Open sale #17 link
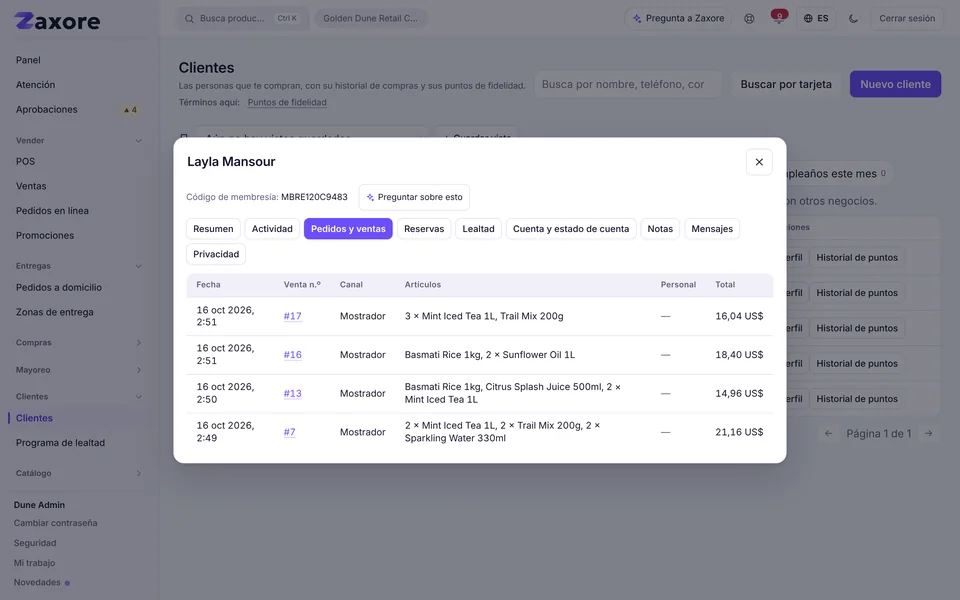 click(x=293, y=317)
